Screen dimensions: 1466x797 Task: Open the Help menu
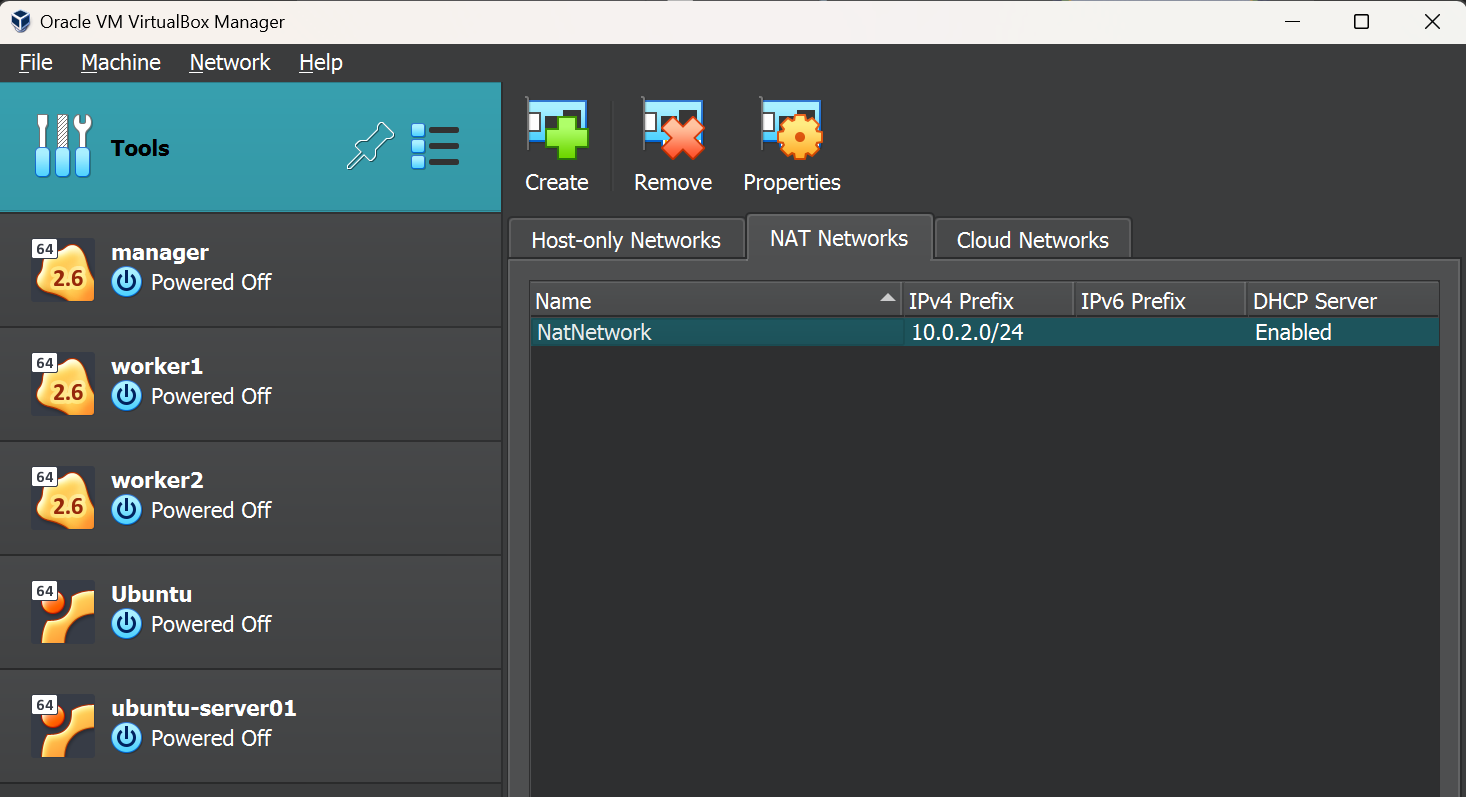click(x=320, y=63)
